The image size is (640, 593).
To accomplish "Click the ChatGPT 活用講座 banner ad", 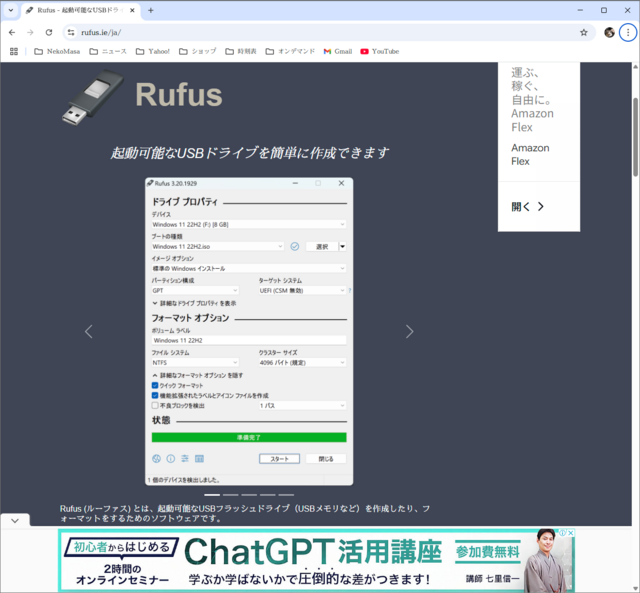I will click(x=316, y=560).
